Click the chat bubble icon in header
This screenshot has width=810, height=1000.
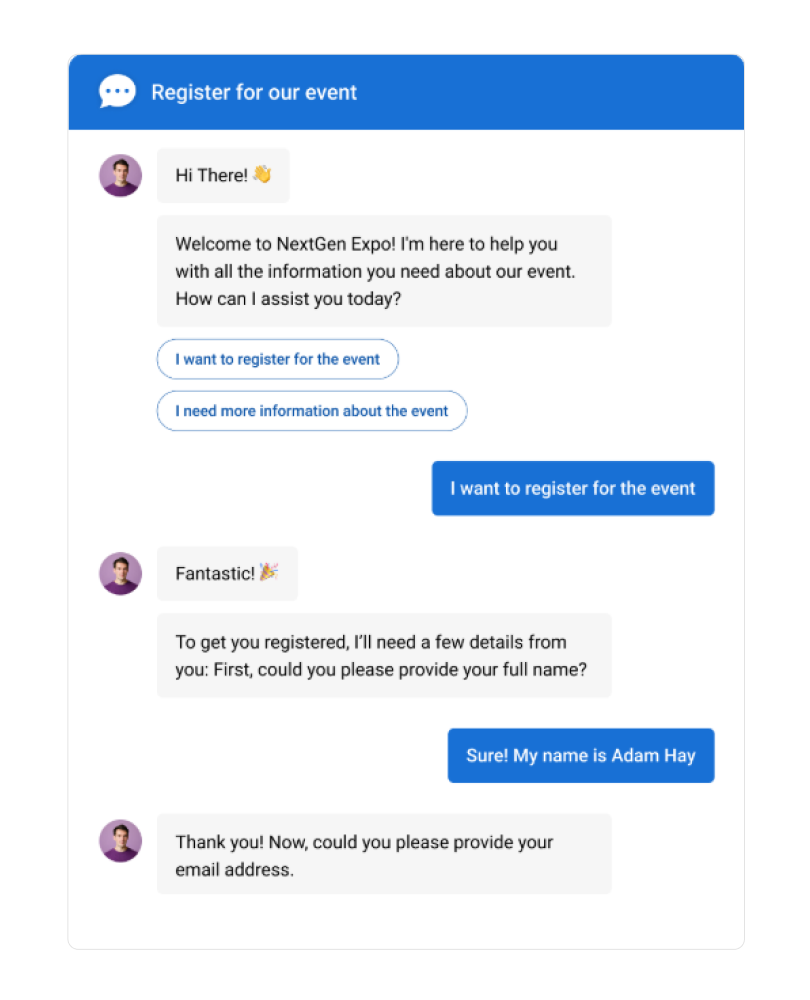pos(117,92)
